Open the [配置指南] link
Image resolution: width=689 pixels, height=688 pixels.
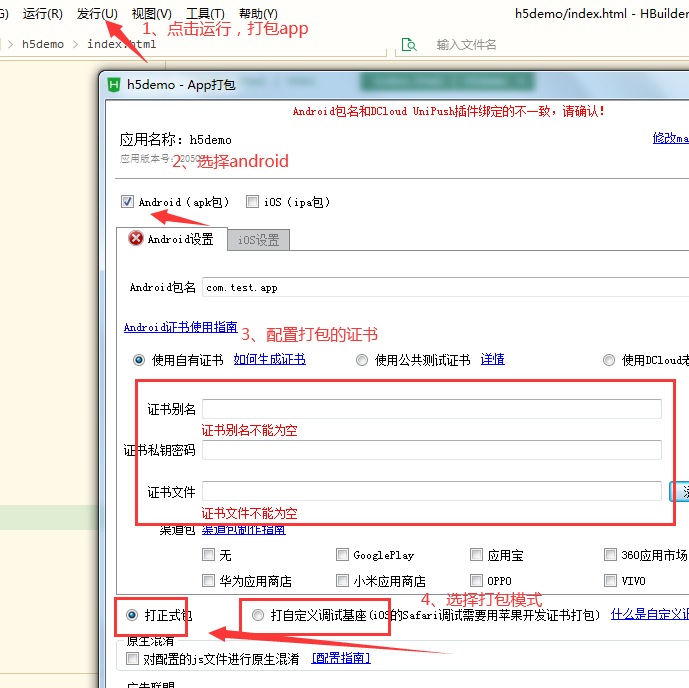341,658
